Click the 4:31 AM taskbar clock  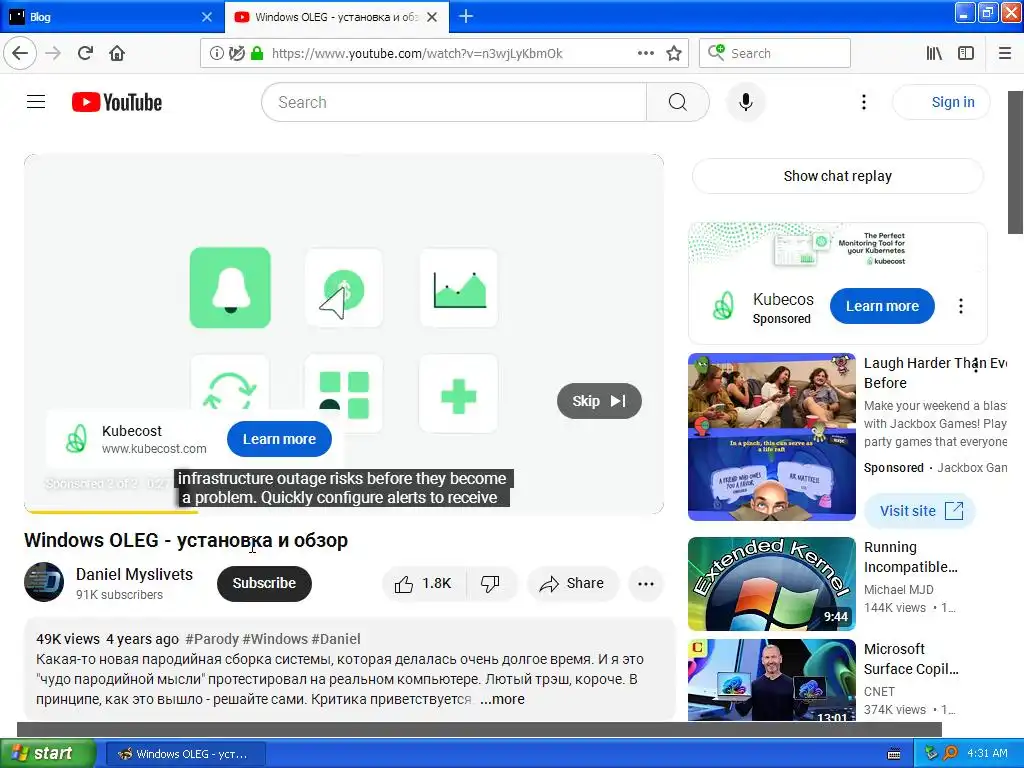pyautogui.click(x=987, y=753)
